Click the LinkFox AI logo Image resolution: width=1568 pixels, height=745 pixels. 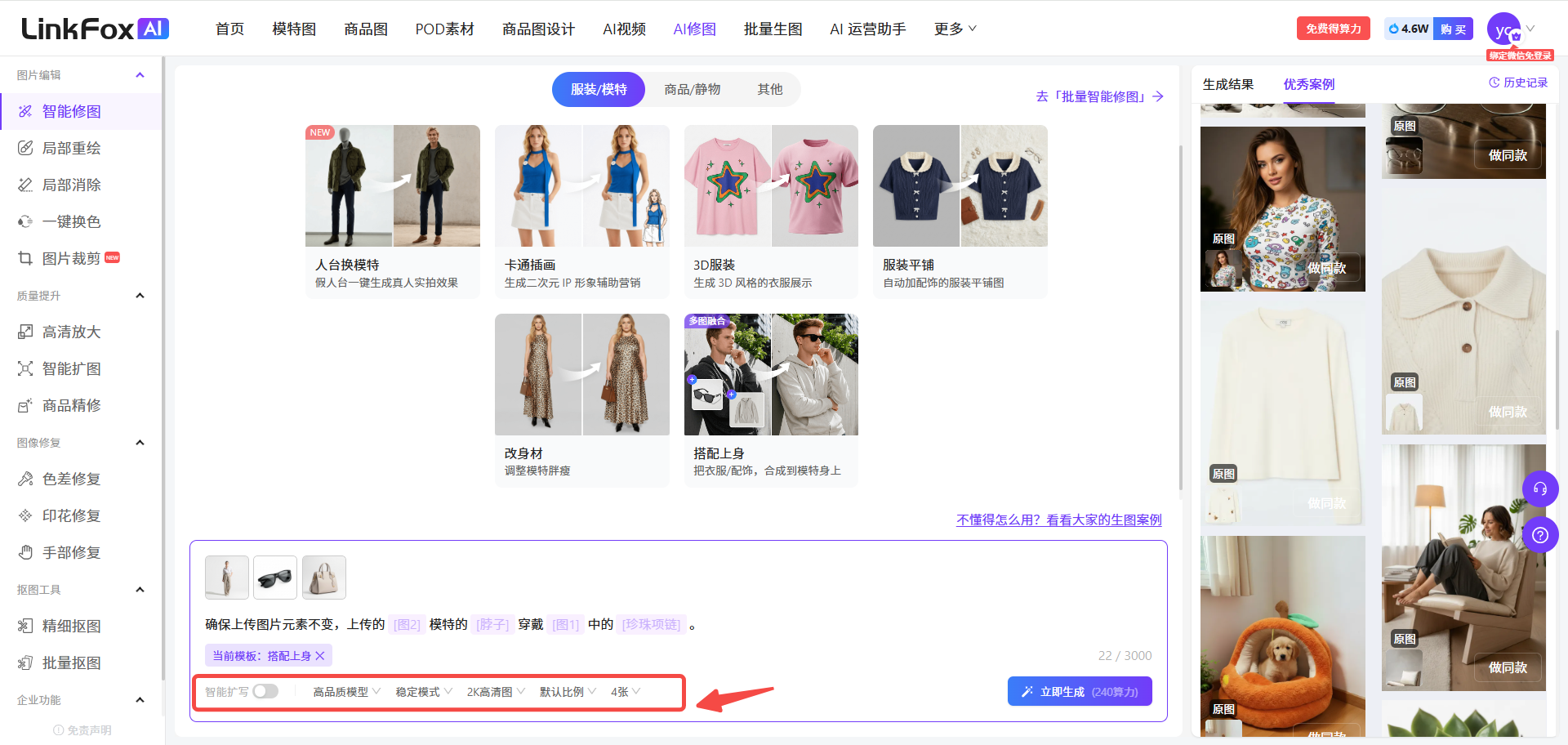(95, 29)
